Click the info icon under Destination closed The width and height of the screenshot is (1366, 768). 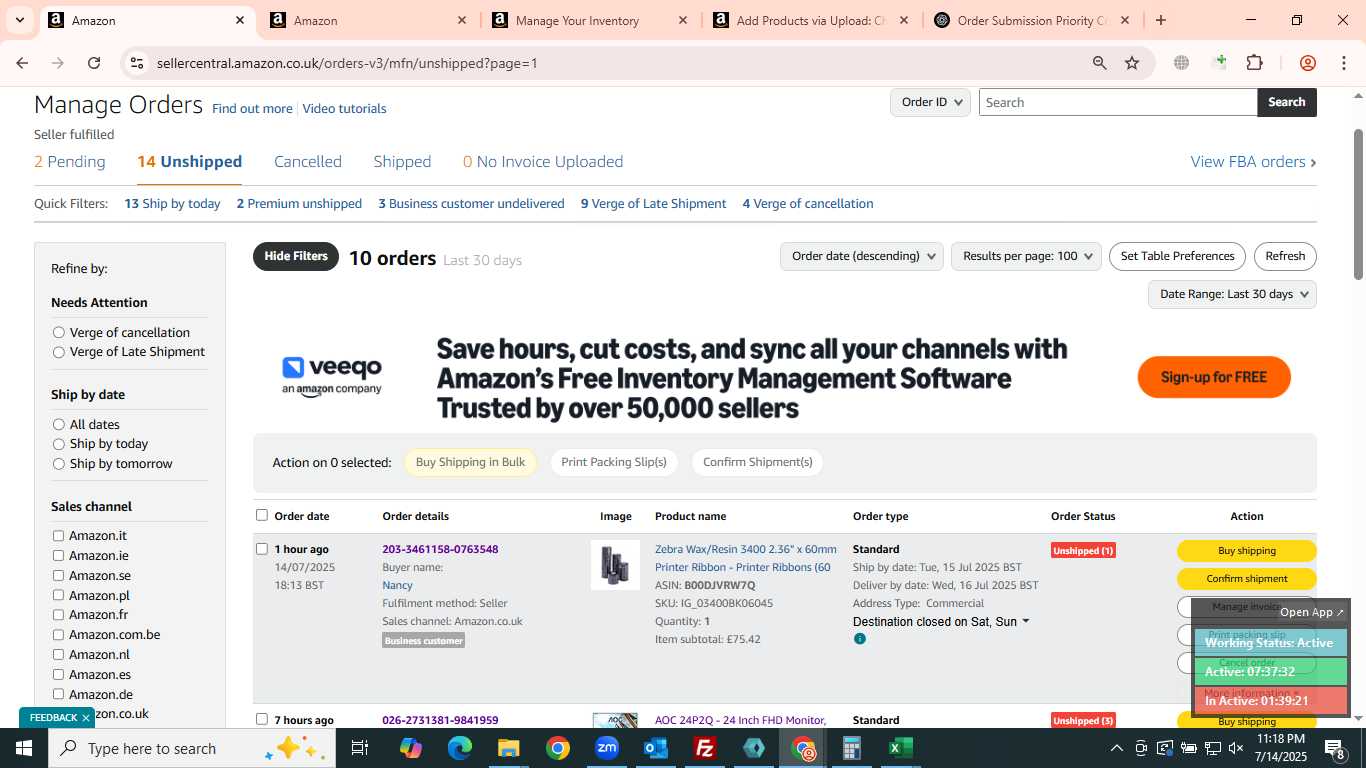click(x=859, y=639)
